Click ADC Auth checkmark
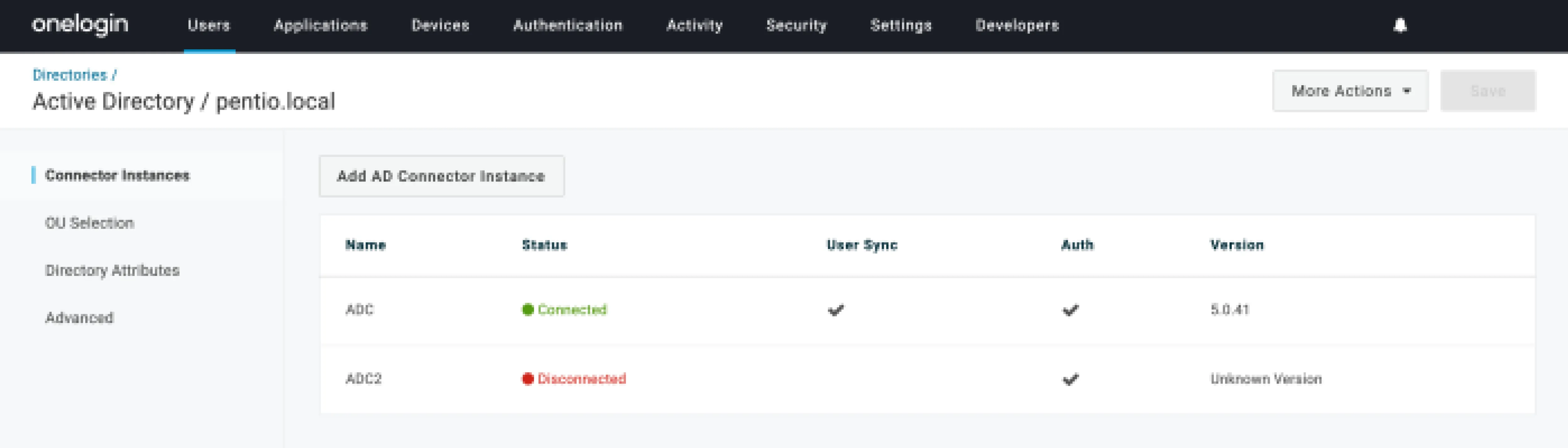 coord(1070,310)
